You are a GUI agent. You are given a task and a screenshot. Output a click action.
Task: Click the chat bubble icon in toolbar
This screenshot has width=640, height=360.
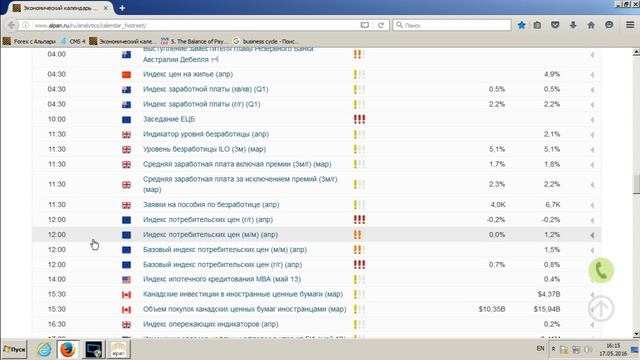609,25
